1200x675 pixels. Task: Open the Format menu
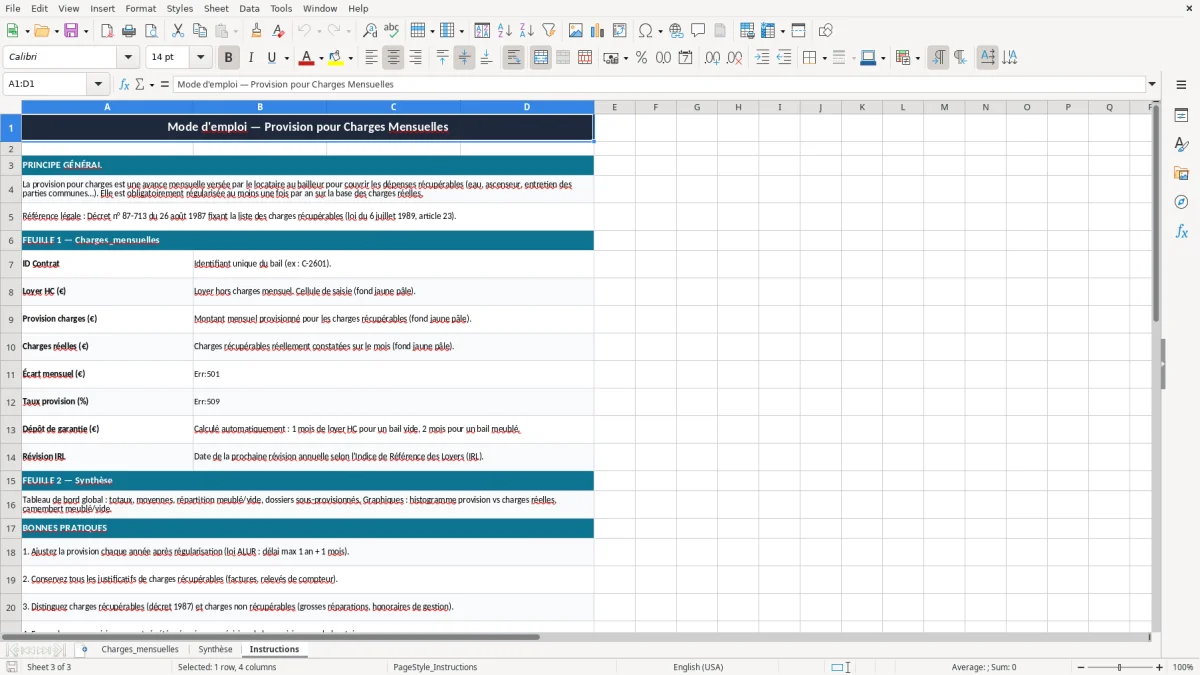[x=140, y=8]
